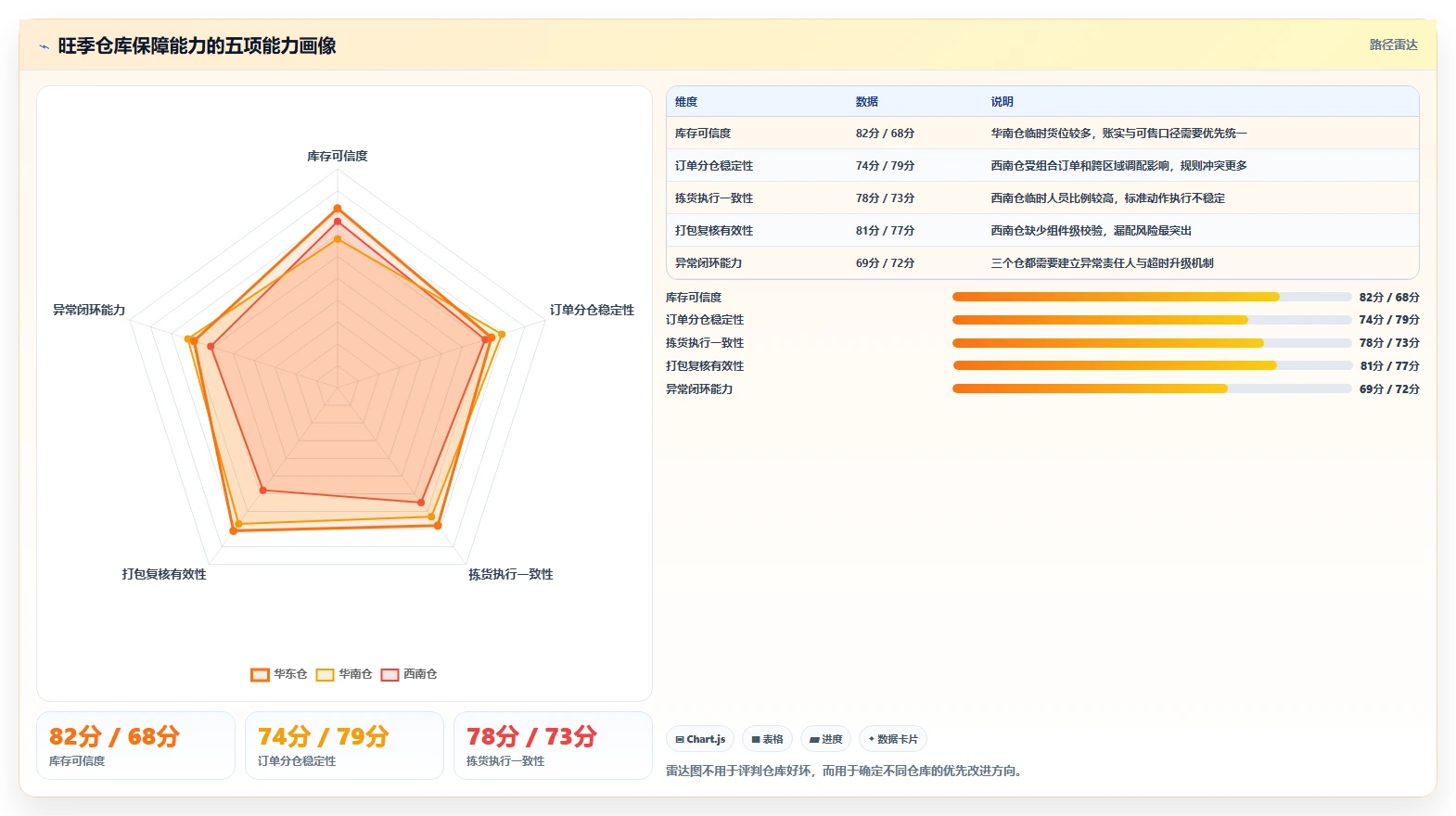The width and height of the screenshot is (1456, 816).
Task: Click radar axis label 库存可信度
Action: pos(338,156)
